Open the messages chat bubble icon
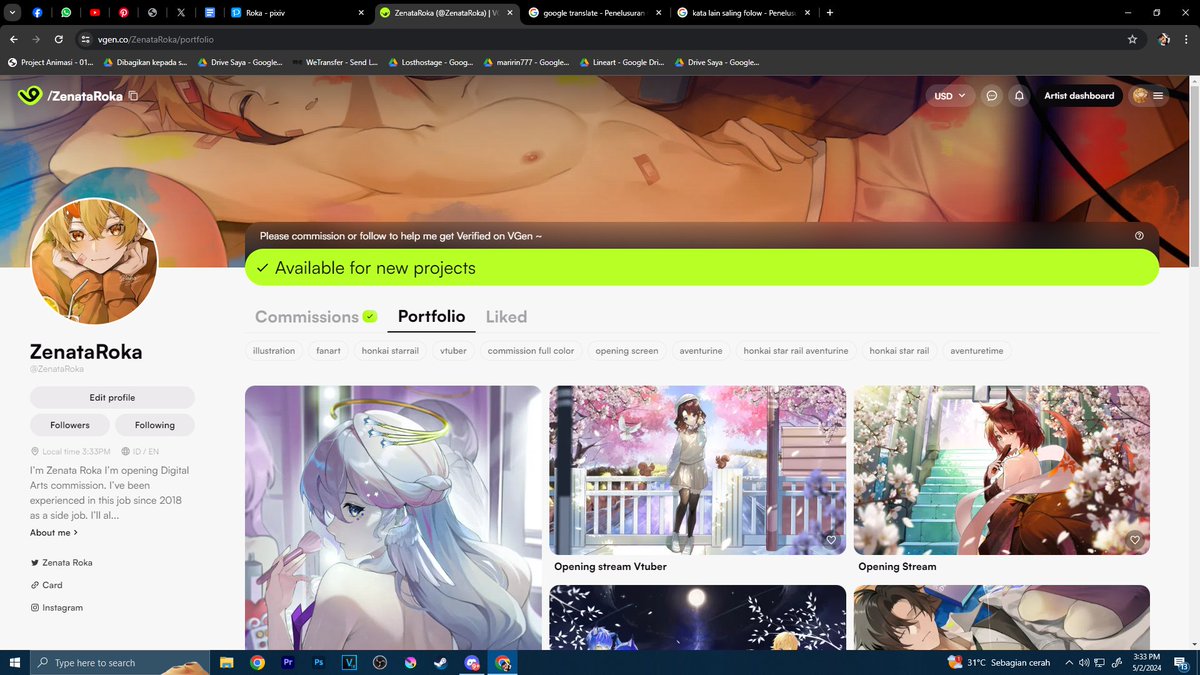This screenshot has width=1200, height=675. (x=992, y=96)
